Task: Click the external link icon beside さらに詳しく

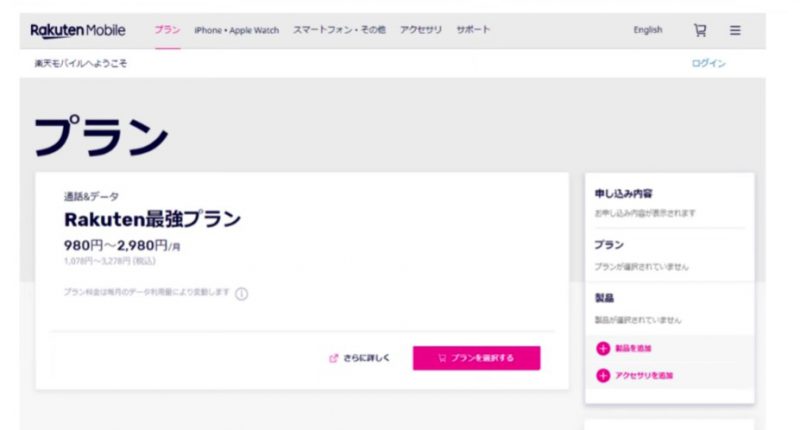Action: [x=334, y=358]
